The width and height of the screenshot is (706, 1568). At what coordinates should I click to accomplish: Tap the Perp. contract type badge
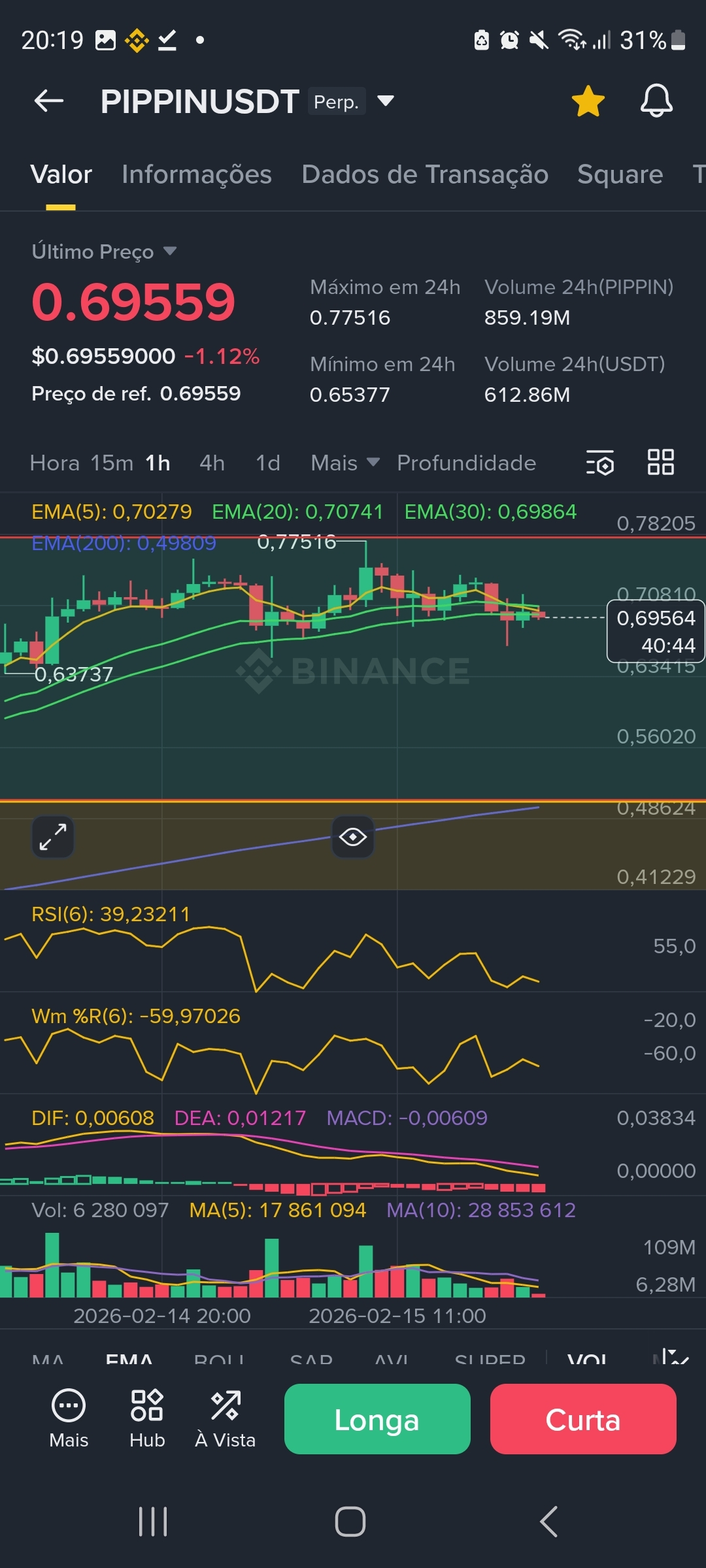[336, 101]
